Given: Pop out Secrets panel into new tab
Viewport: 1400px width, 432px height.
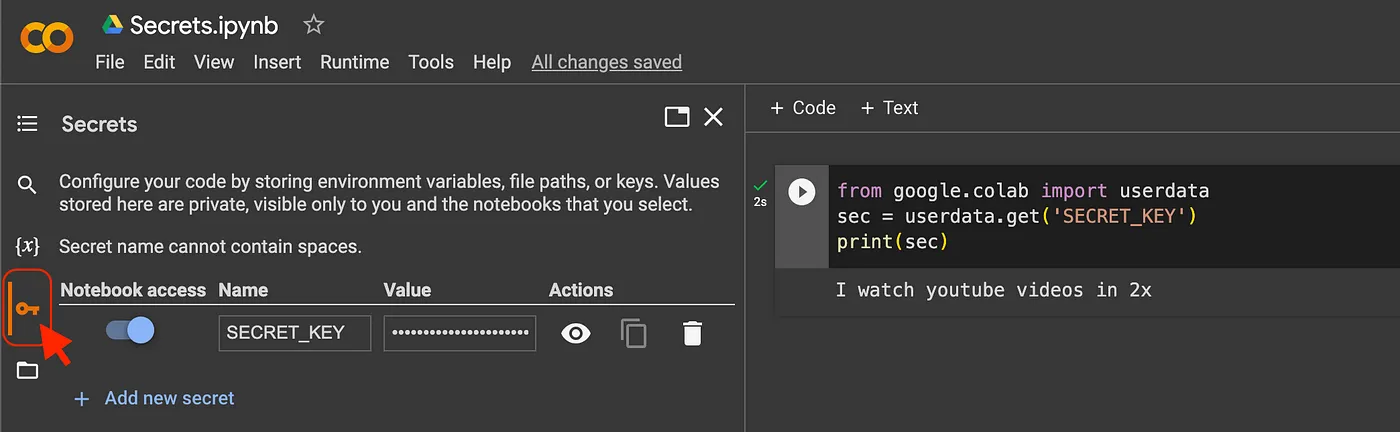Looking at the screenshot, I should [677, 117].
